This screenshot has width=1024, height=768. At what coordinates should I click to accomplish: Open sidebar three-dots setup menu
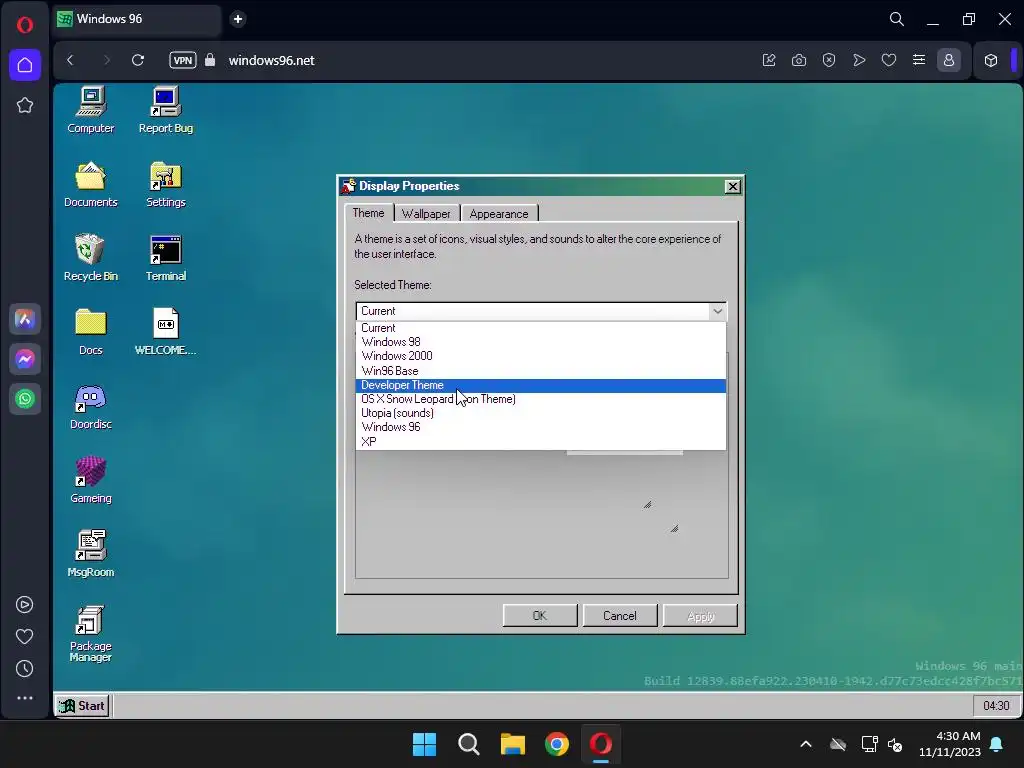pos(25,698)
